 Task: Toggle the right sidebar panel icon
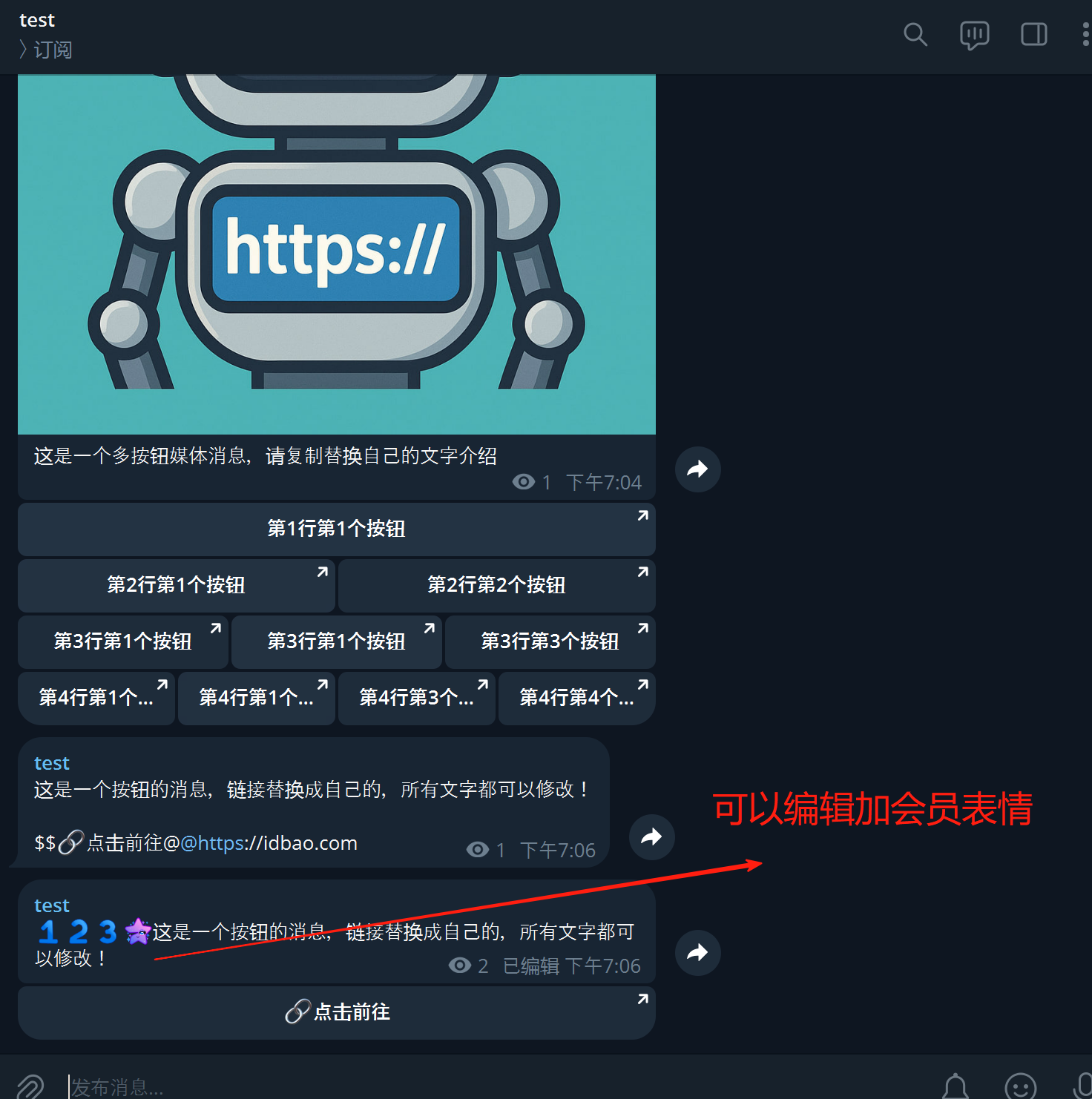(1033, 34)
